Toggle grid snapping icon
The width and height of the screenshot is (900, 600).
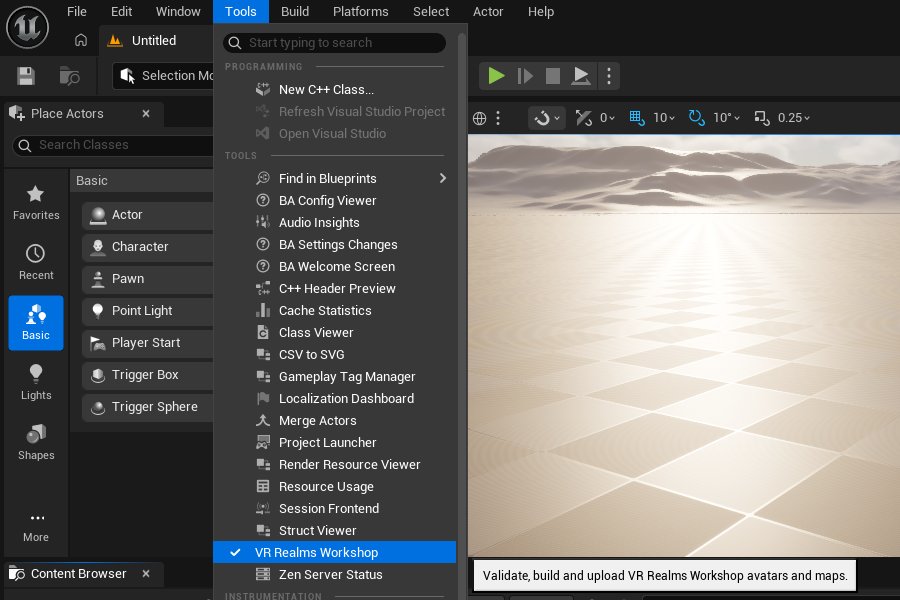(637, 118)
